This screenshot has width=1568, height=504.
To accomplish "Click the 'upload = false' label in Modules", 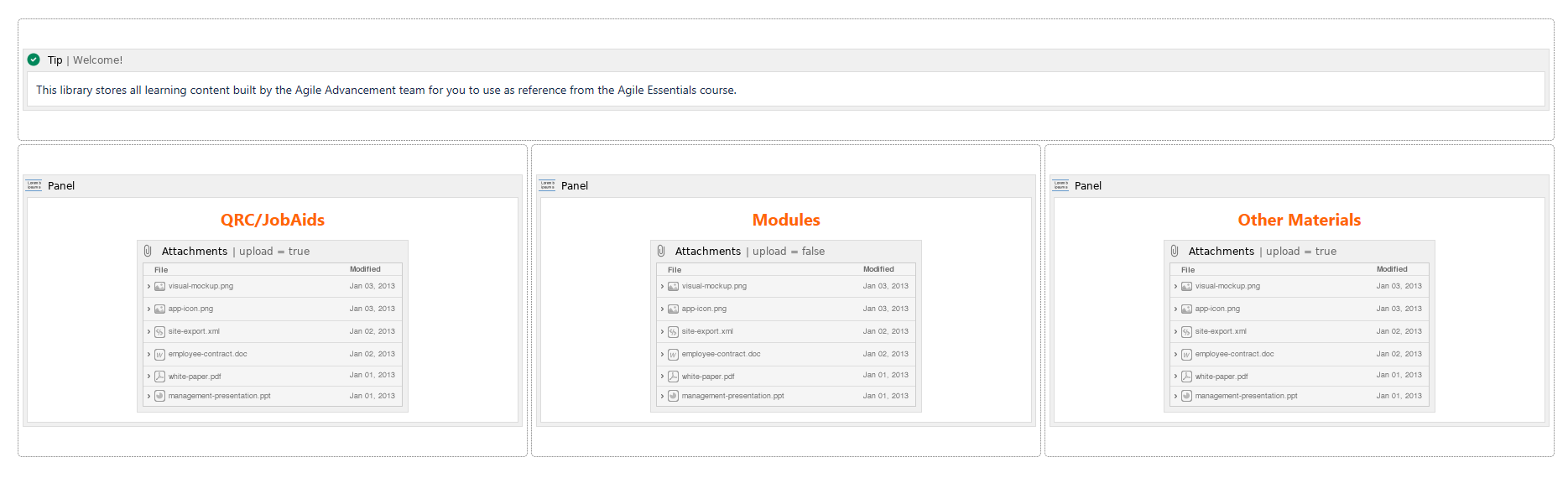I will [789, 251].
